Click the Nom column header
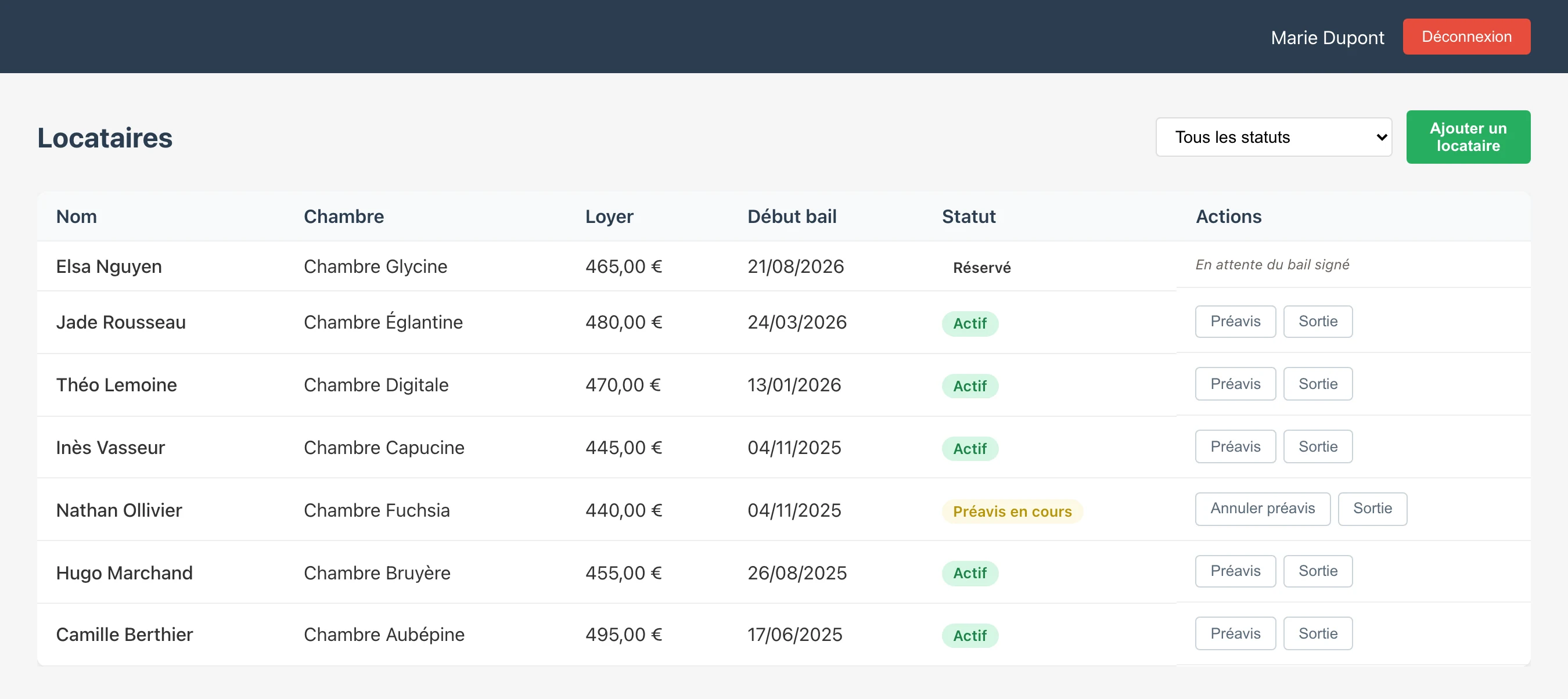 [76, 217]
